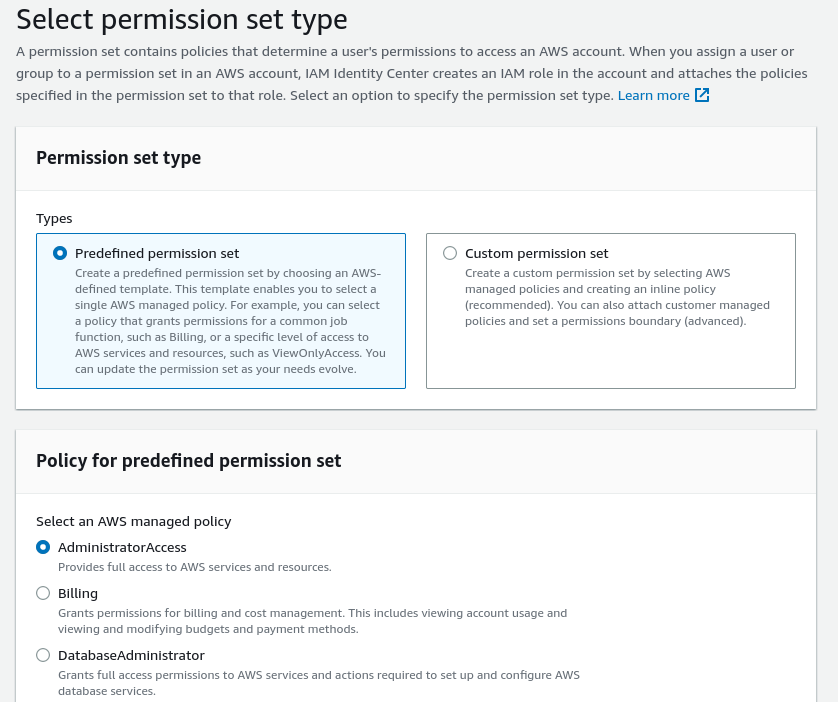This screenshot has height=702, width=838.
Task: Choose the Billing policy radio button
Action: click(x=43, y=593)
